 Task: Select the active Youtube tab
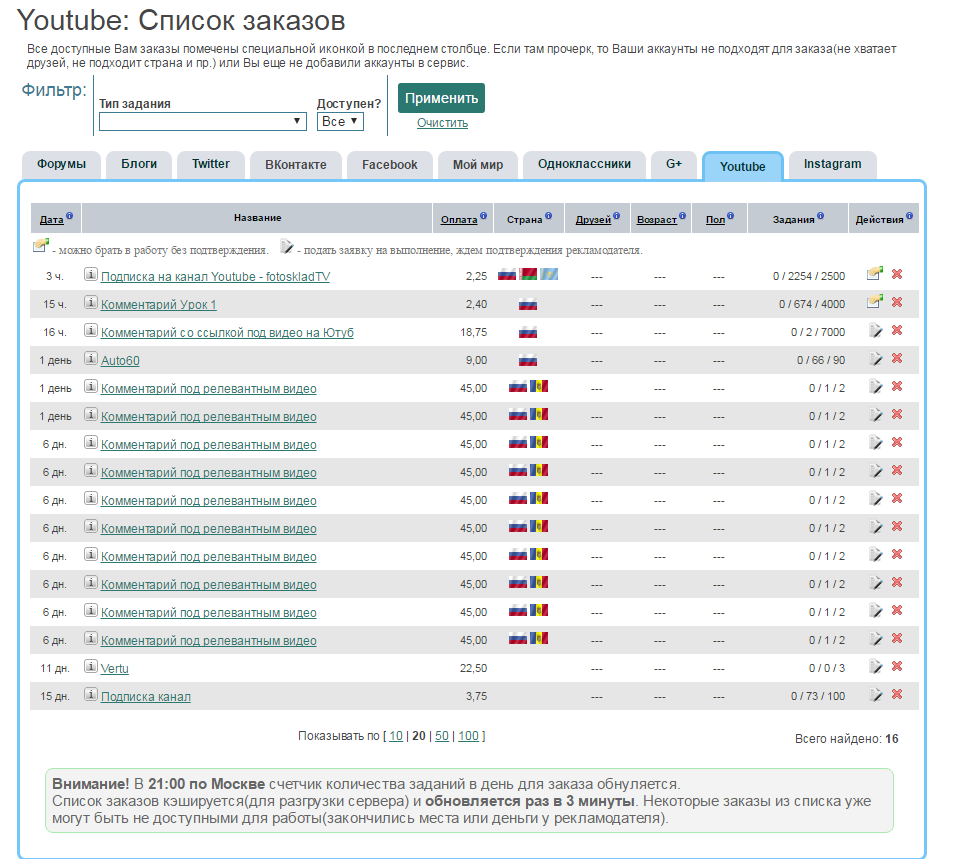(743, 166)
